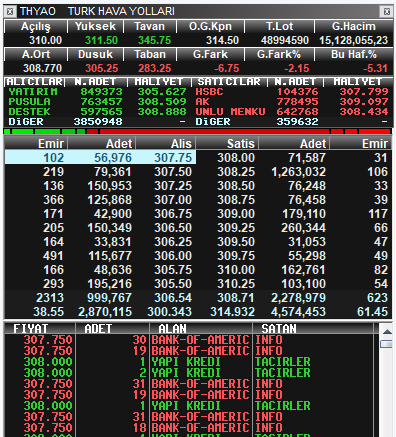396x437 pixels.
Task: Select the daily change -6.75
Action: pyautogui.click(x=227, y=68)
